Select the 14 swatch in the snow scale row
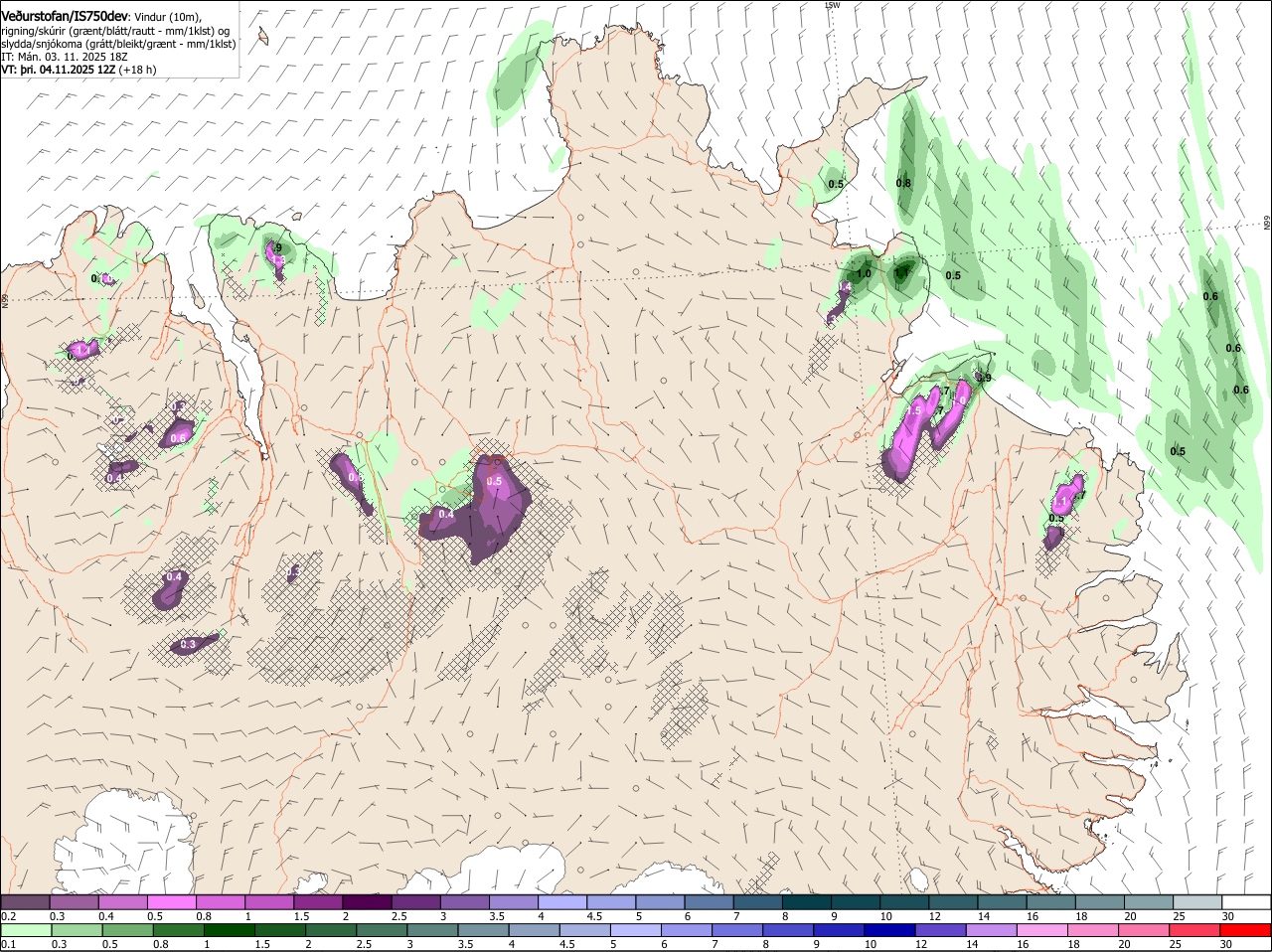 (1002, 901)
